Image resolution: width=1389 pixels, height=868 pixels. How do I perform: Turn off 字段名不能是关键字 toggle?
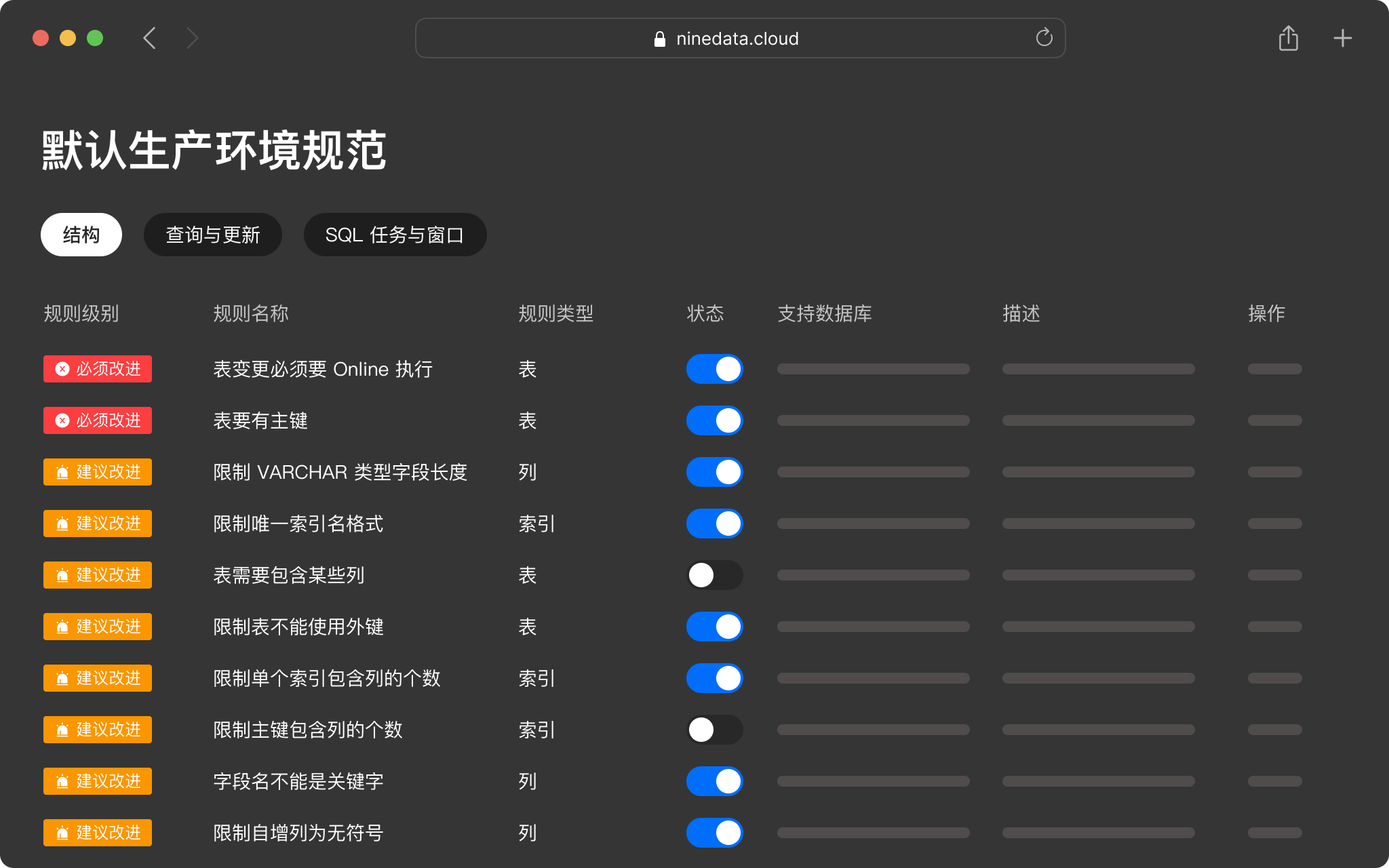(x=714, y=781)
